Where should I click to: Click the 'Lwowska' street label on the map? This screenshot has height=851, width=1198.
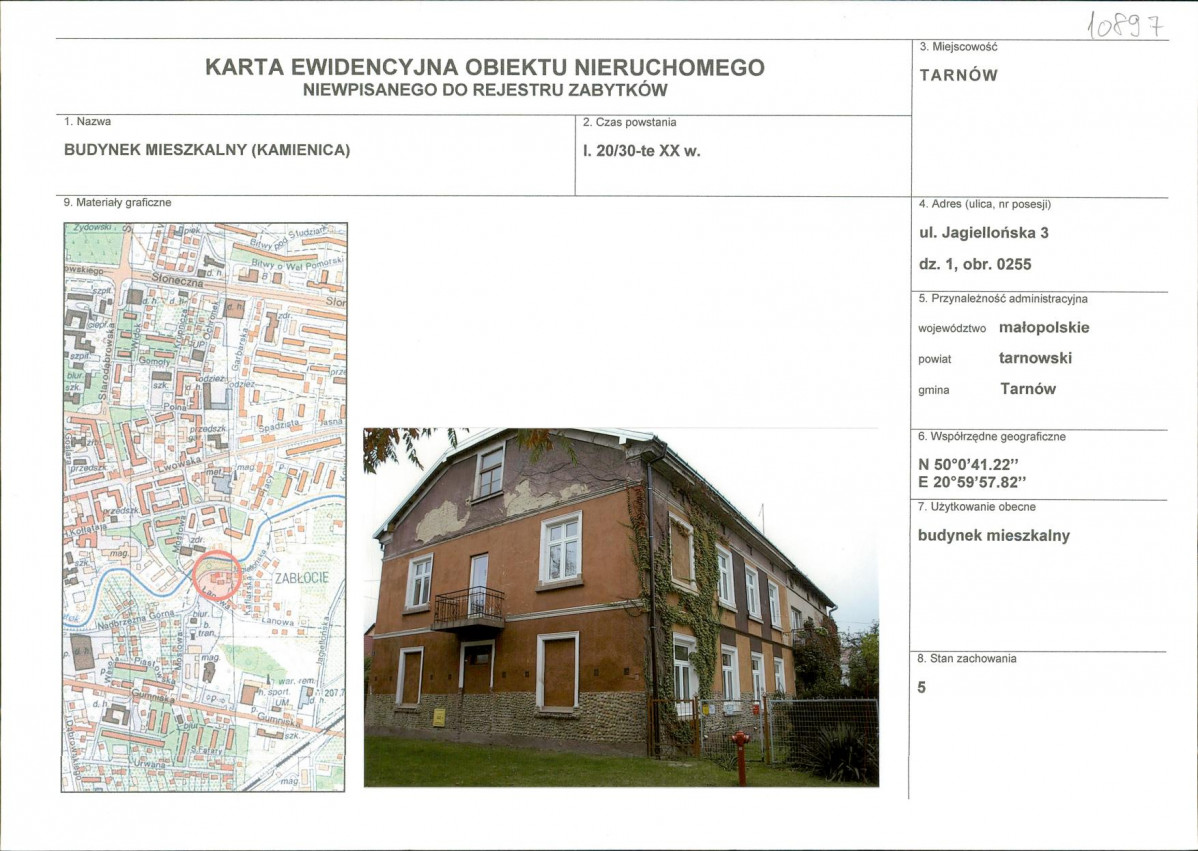pyautogui.click(x=180, y=464)
